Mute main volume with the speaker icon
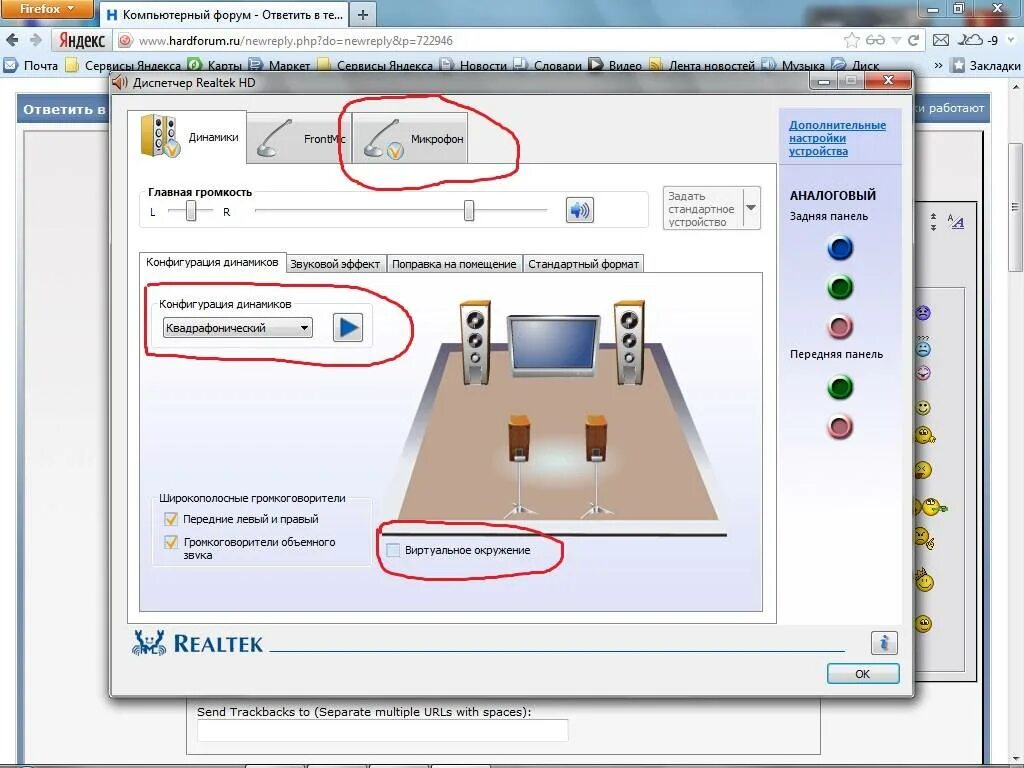The height and width of the screenshot is (768, 1024). pos(579,210)
